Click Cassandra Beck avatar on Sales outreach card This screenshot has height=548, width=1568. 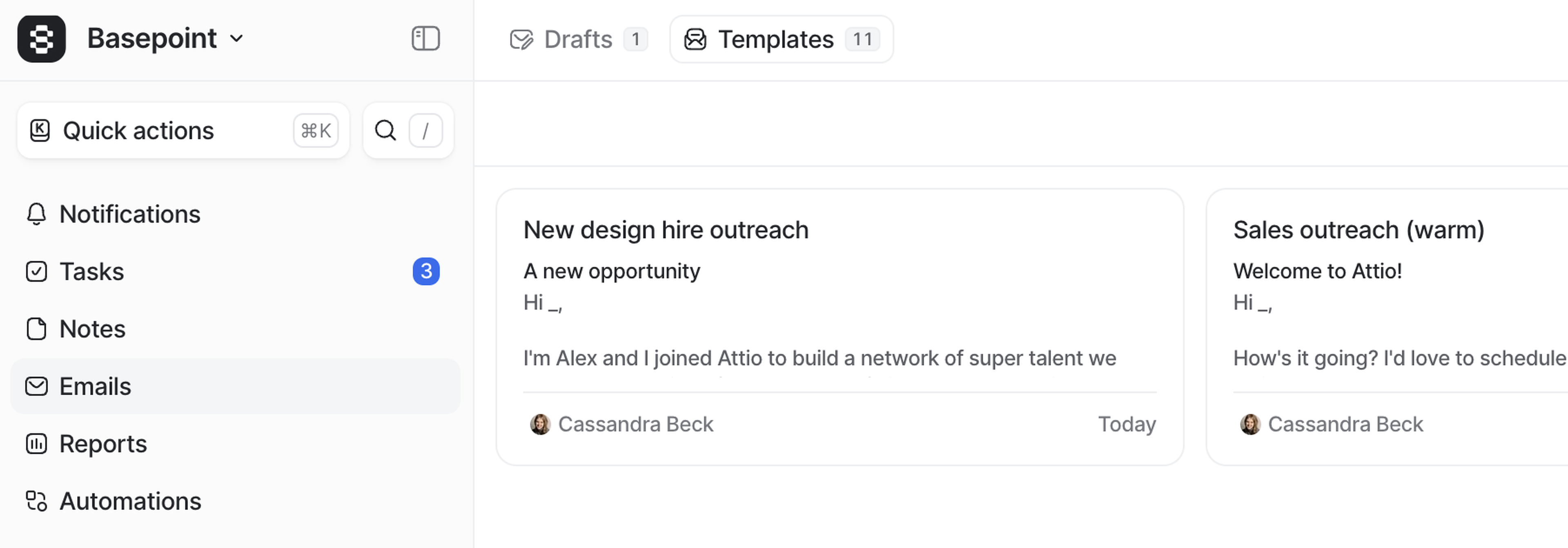pos(1250,425)
